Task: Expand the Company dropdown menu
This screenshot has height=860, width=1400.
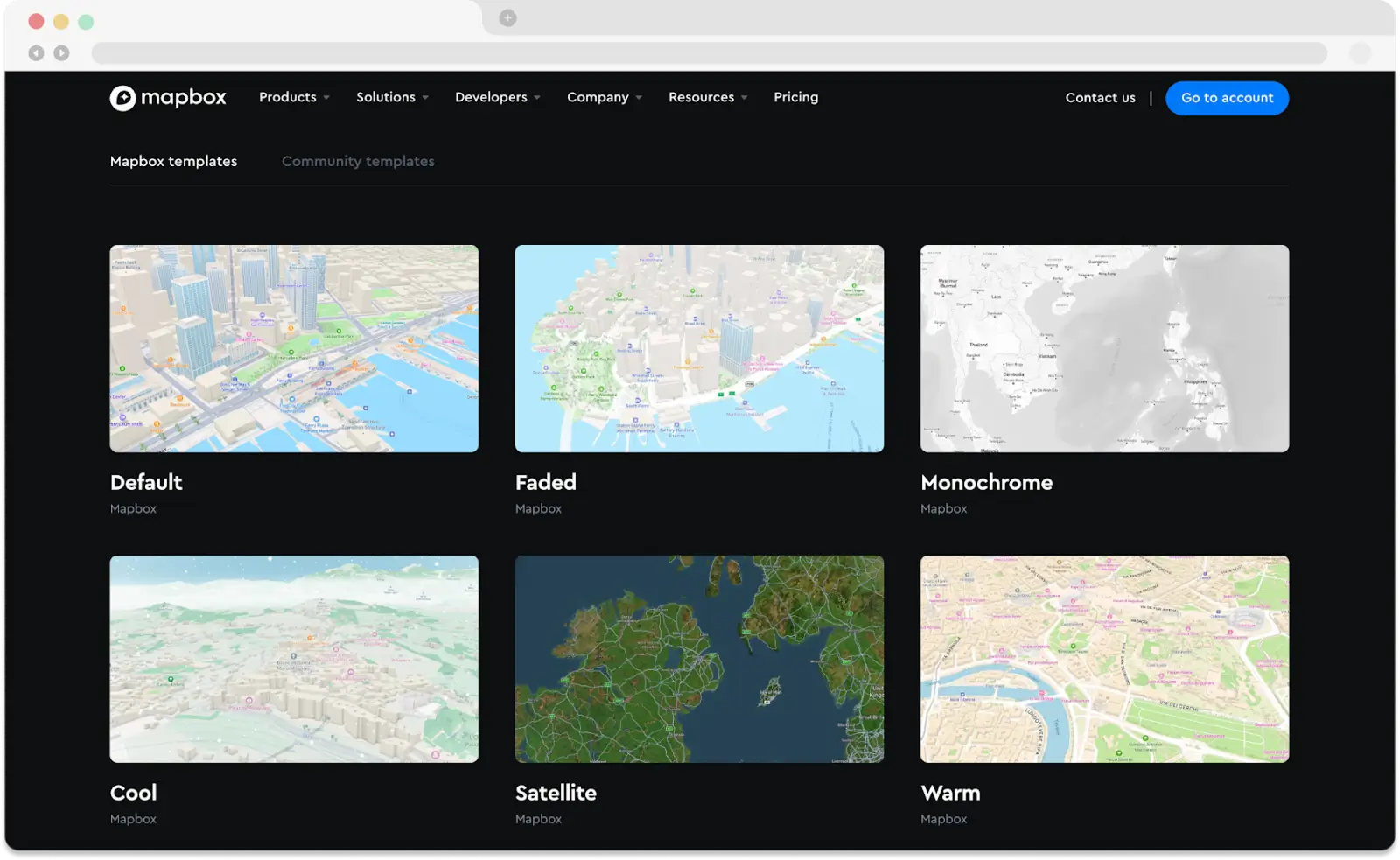Action: click(x=605, y=97)
